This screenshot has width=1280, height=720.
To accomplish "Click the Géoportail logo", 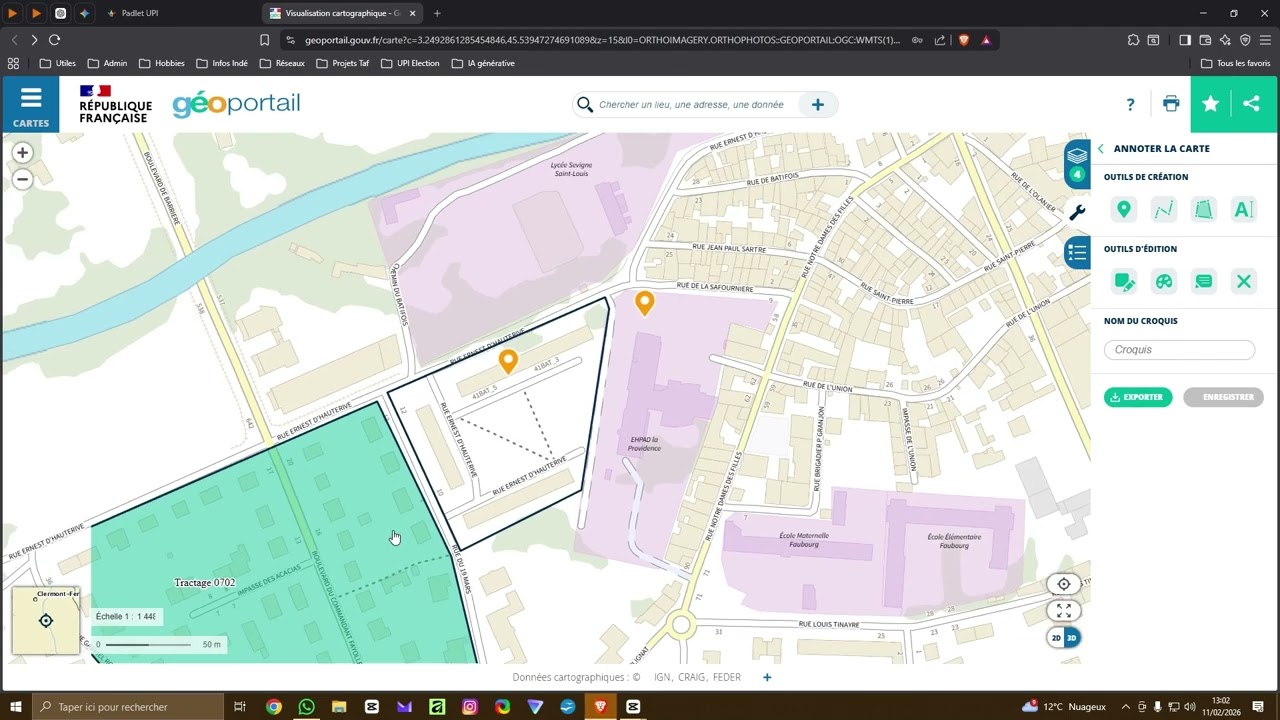I will (236, 104).
